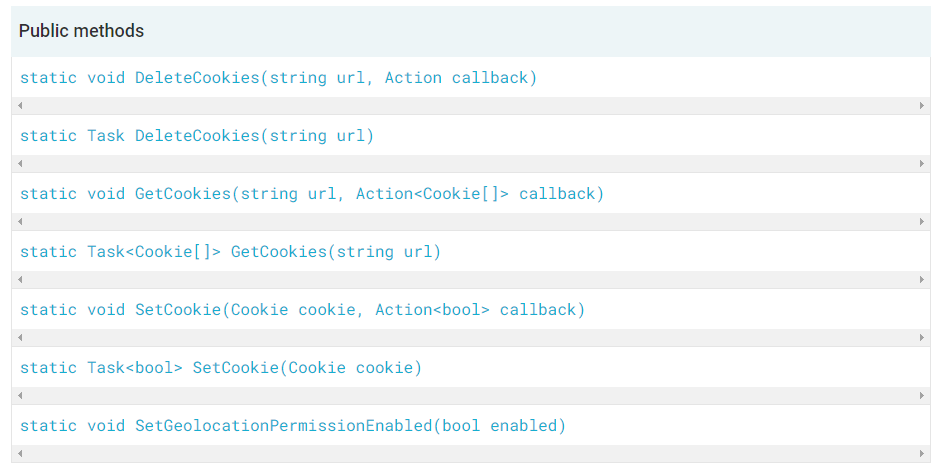Open the Task DeleteCookies(string url) method
Viewport: 941px width, 472px height.
tap(197, 136)
